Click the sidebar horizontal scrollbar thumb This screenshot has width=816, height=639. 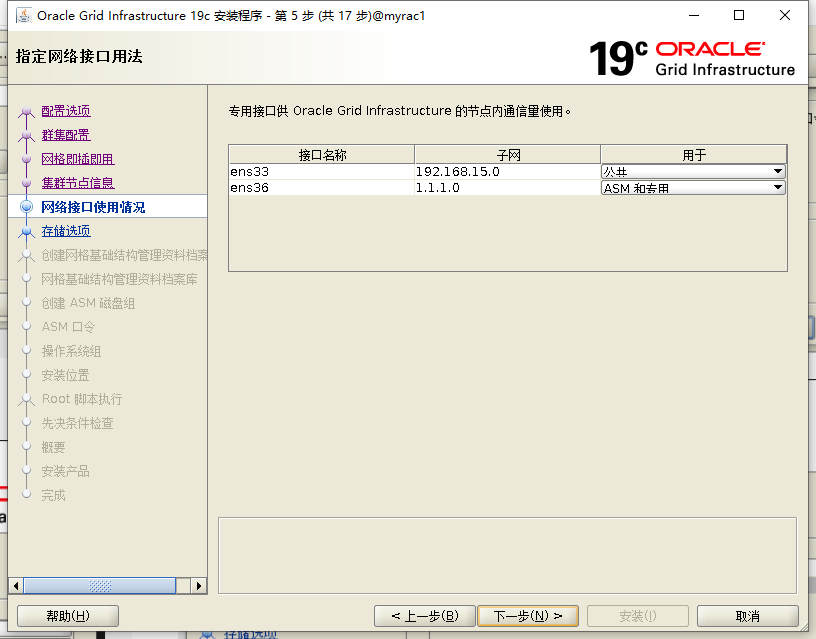tap(100, 586)
